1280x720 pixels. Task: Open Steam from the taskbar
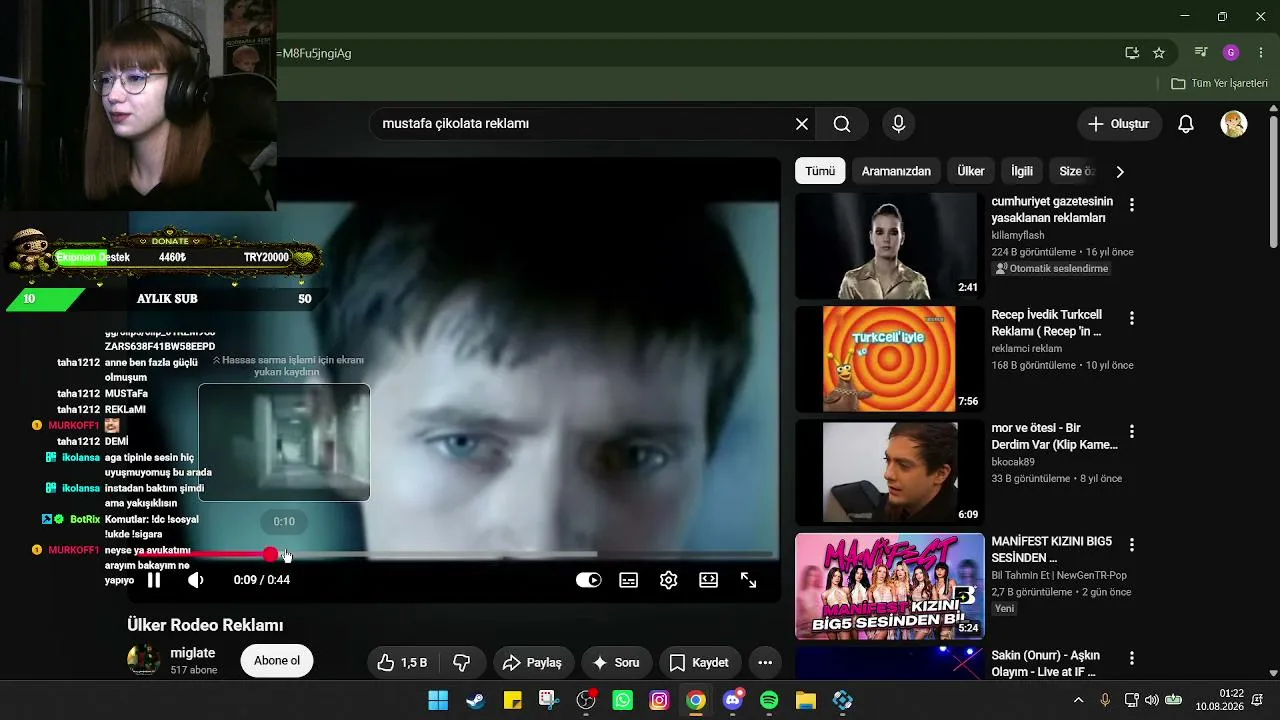click(475, 700)
